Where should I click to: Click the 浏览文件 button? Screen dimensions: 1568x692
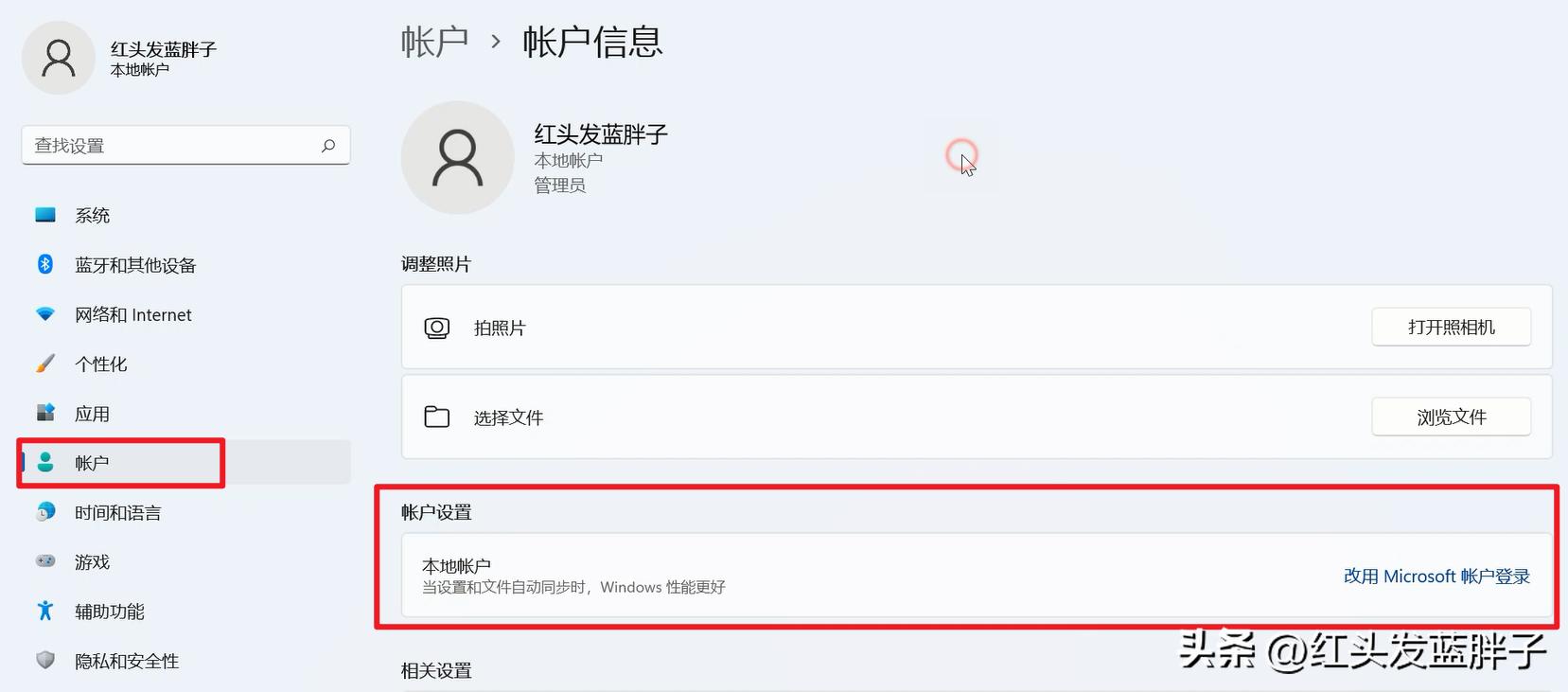coord(1451,416)
